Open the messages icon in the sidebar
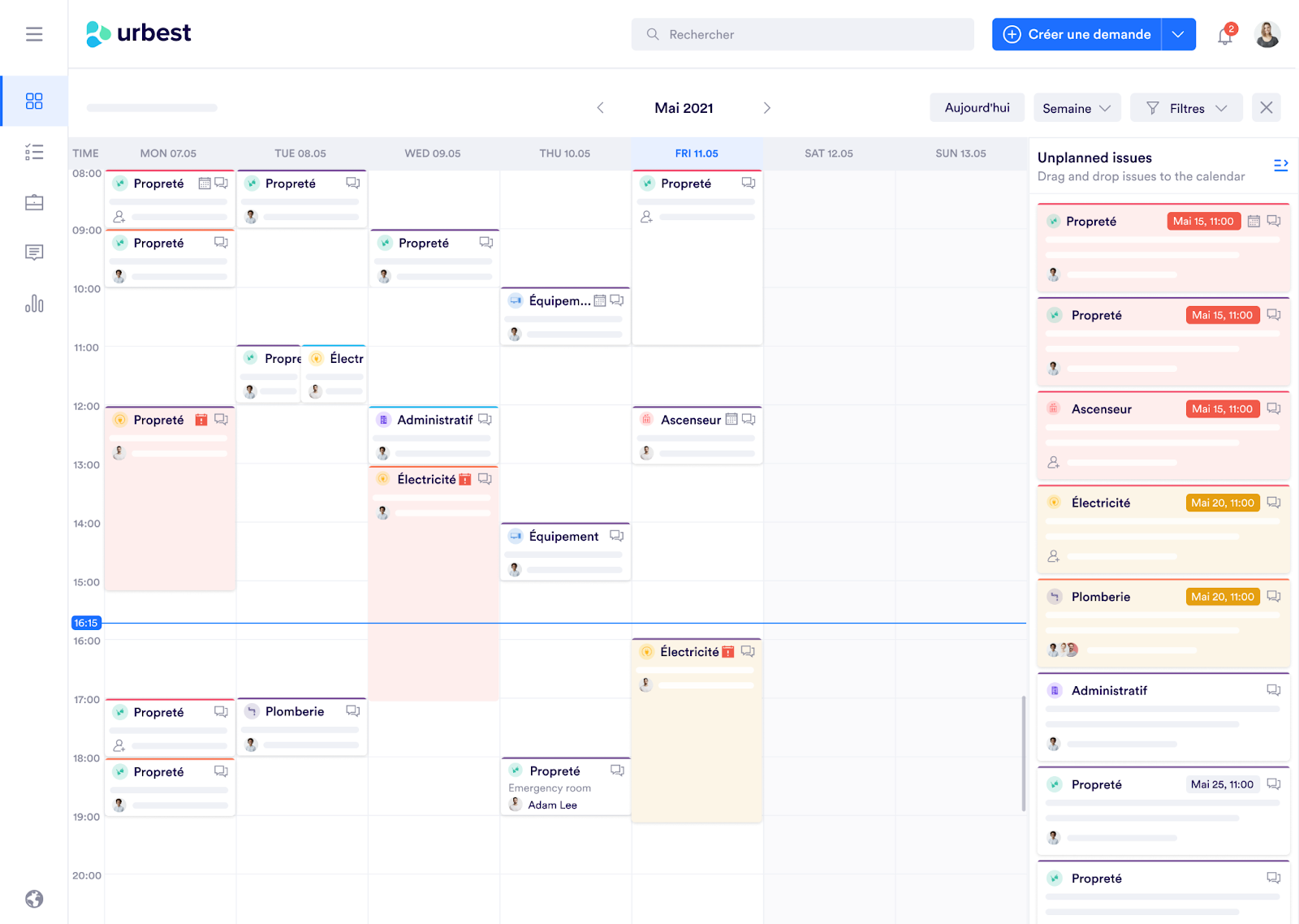1299x924 pixels. coord(34,253)
